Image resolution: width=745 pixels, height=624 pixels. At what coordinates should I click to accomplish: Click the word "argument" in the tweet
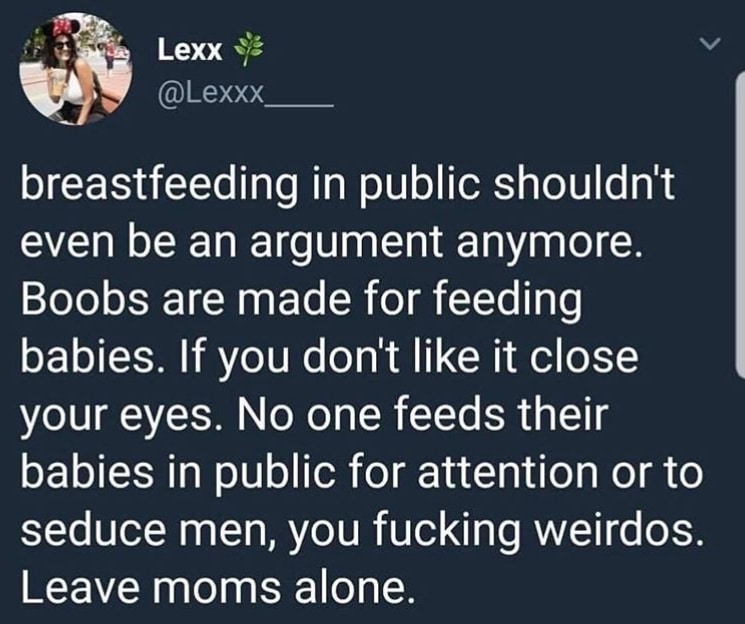click(x=346, y=245)
